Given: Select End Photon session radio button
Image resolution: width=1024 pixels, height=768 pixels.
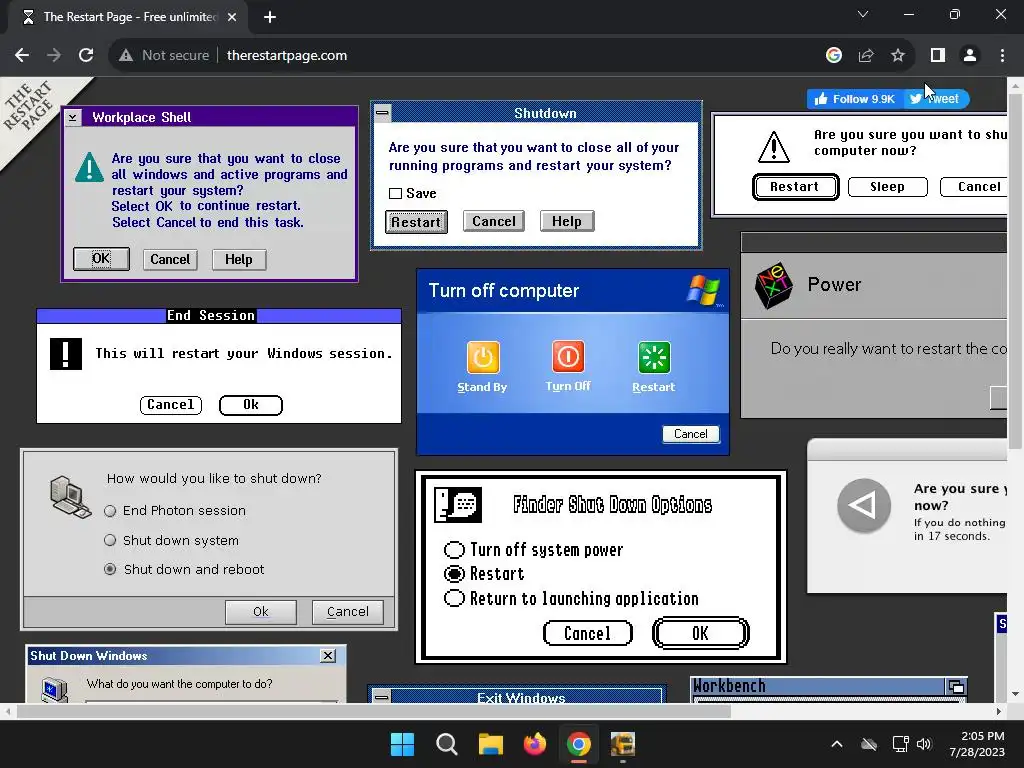Looking at the screenshot, I should (110, 511).
